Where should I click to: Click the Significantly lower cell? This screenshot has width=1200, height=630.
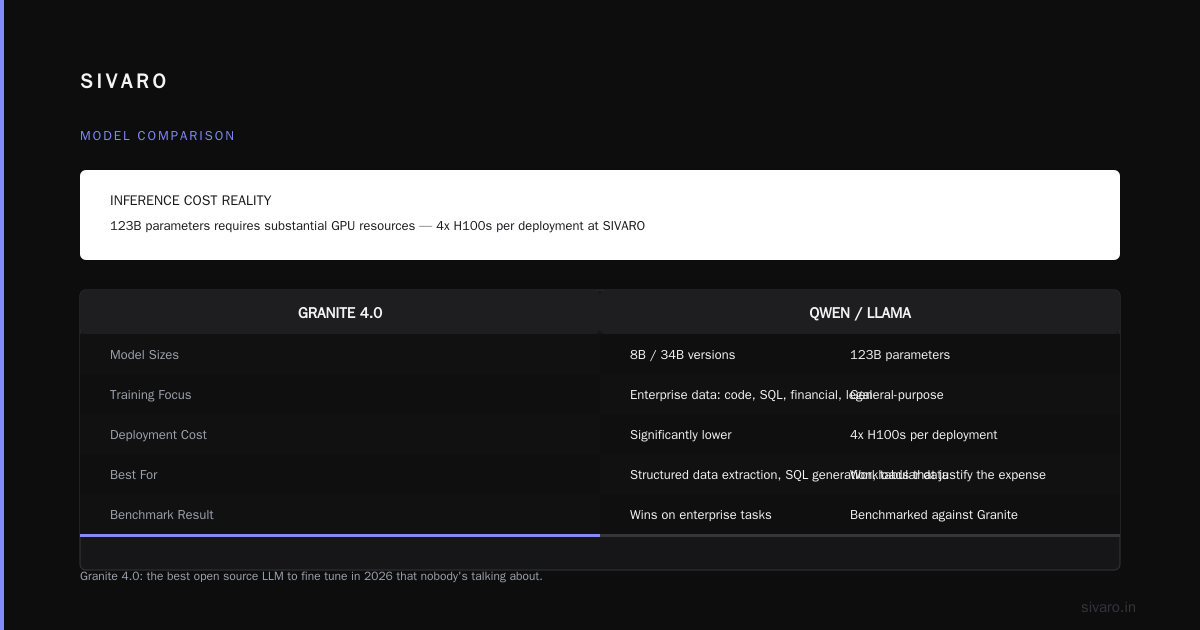click(681, 435)
